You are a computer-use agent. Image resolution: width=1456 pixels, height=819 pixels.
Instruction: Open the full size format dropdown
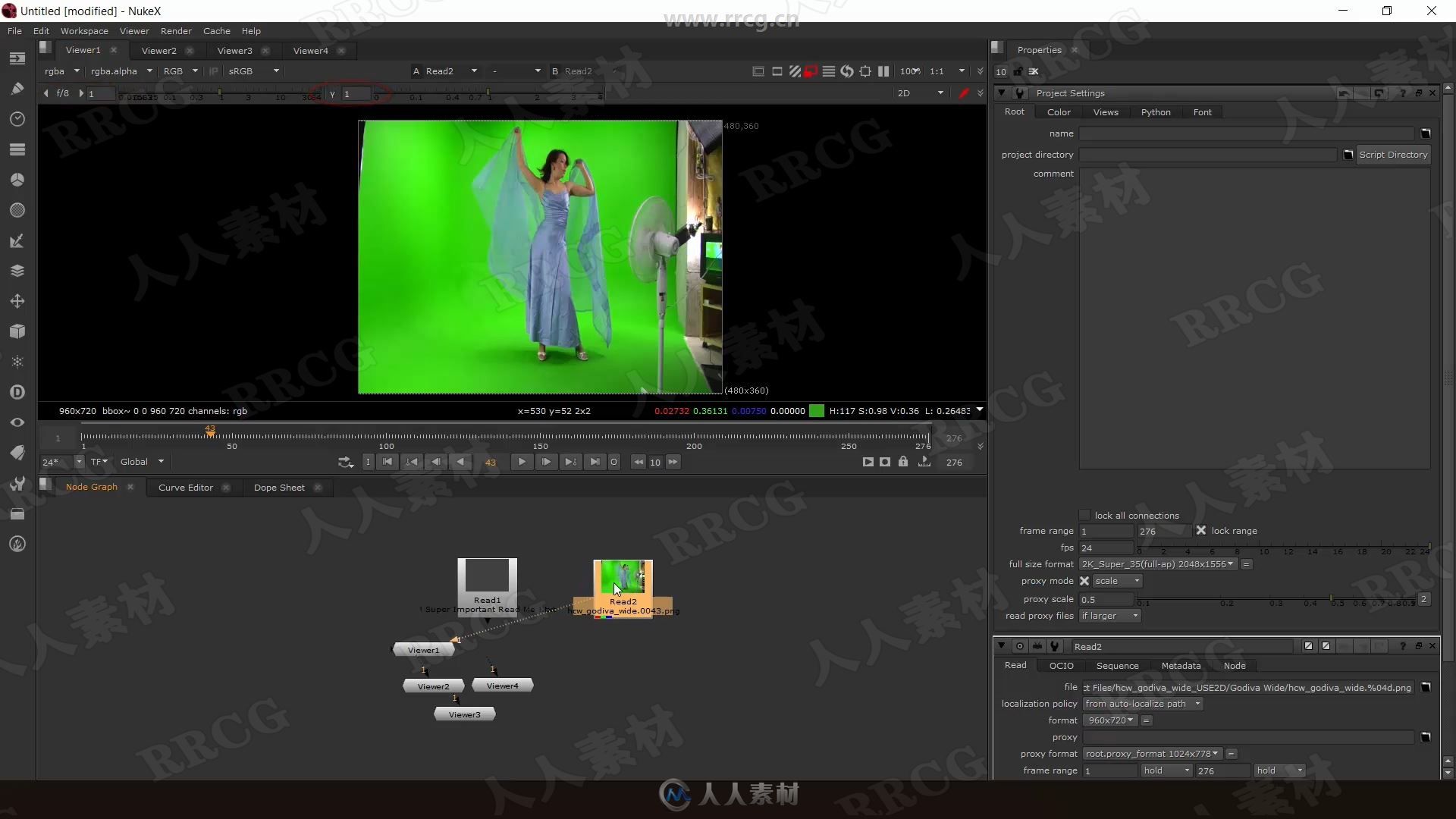[1158, 564]
